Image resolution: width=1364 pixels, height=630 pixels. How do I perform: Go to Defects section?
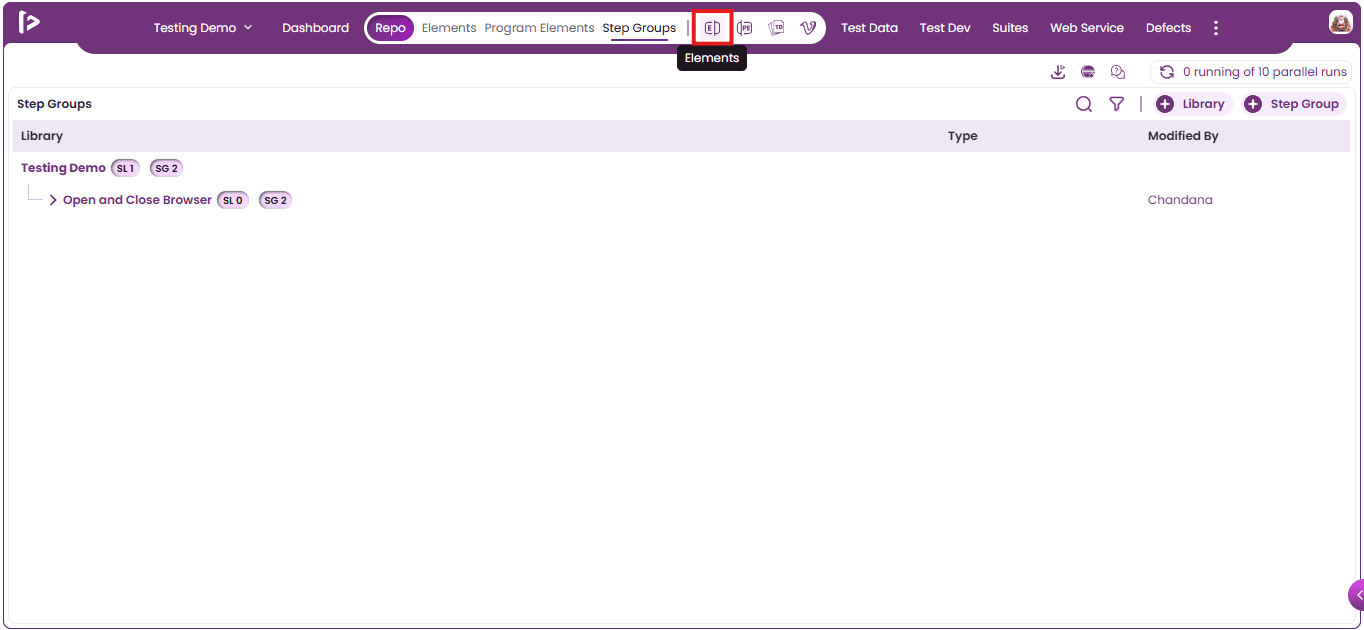[1168, 28]
